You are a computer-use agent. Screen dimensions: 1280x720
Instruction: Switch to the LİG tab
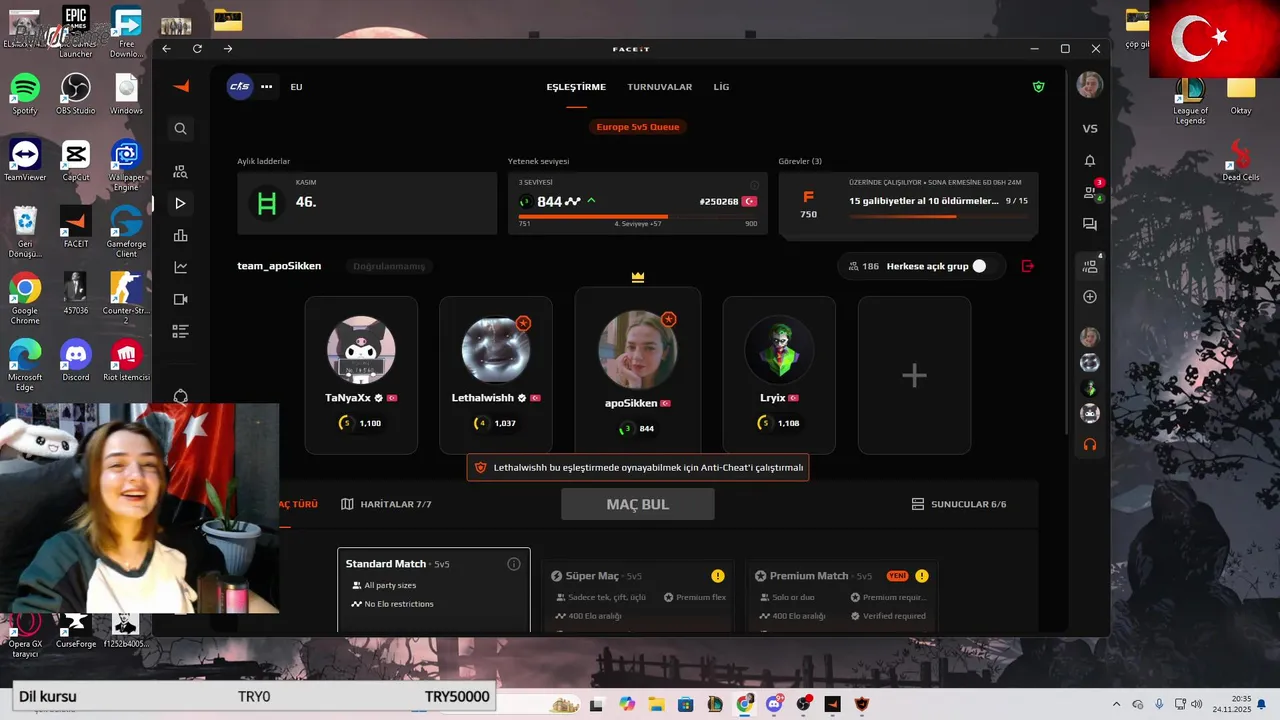pyautogui.click(x=721, y=87)
